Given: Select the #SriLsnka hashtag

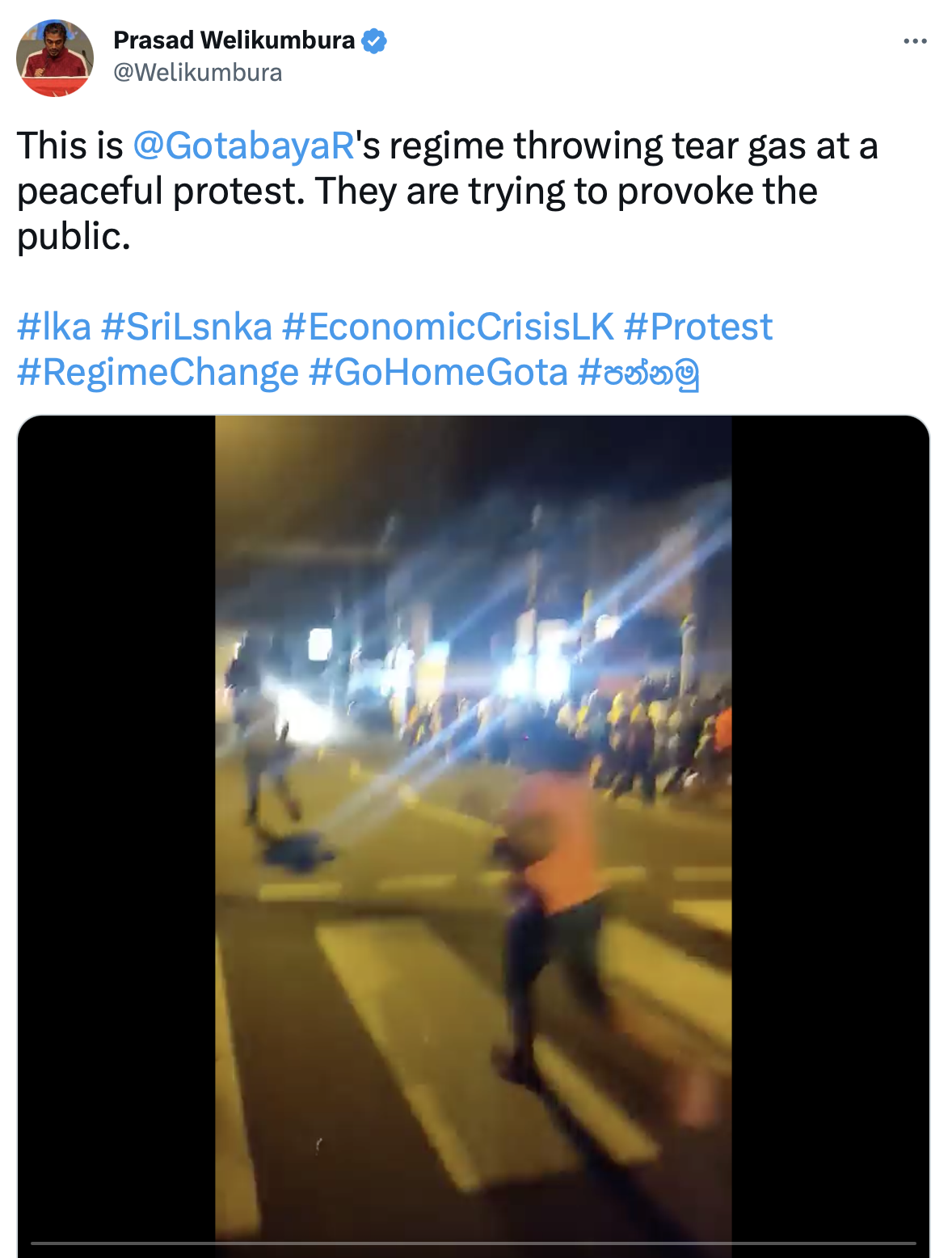Looking at the screenshot, I should click(187, 327).
